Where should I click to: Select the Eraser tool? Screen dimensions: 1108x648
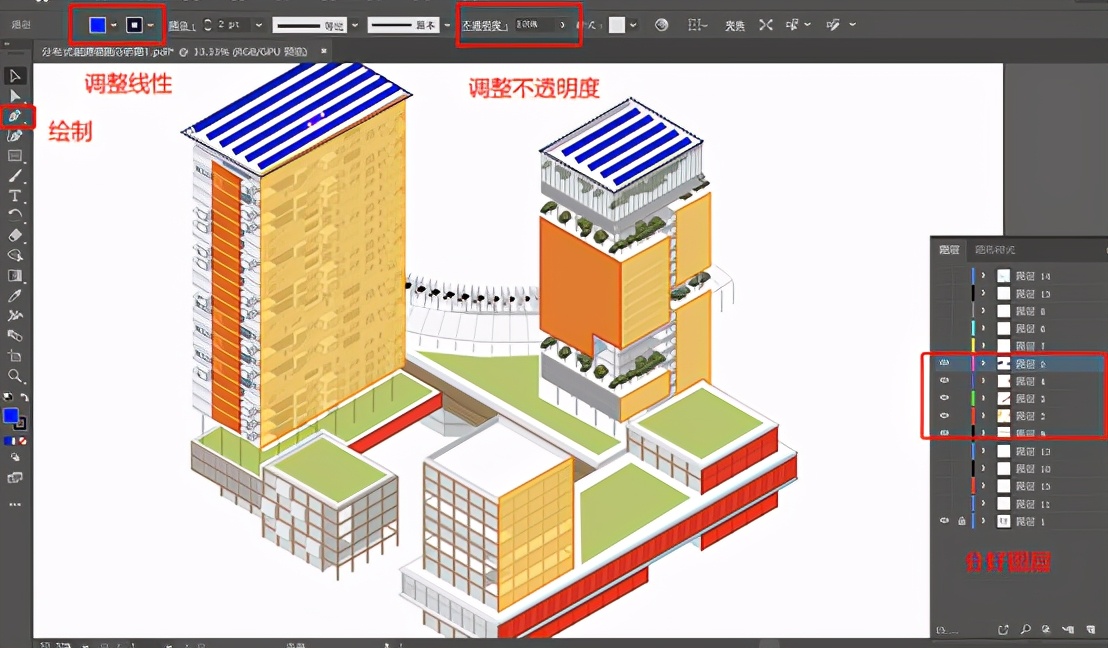click(15, 235)
